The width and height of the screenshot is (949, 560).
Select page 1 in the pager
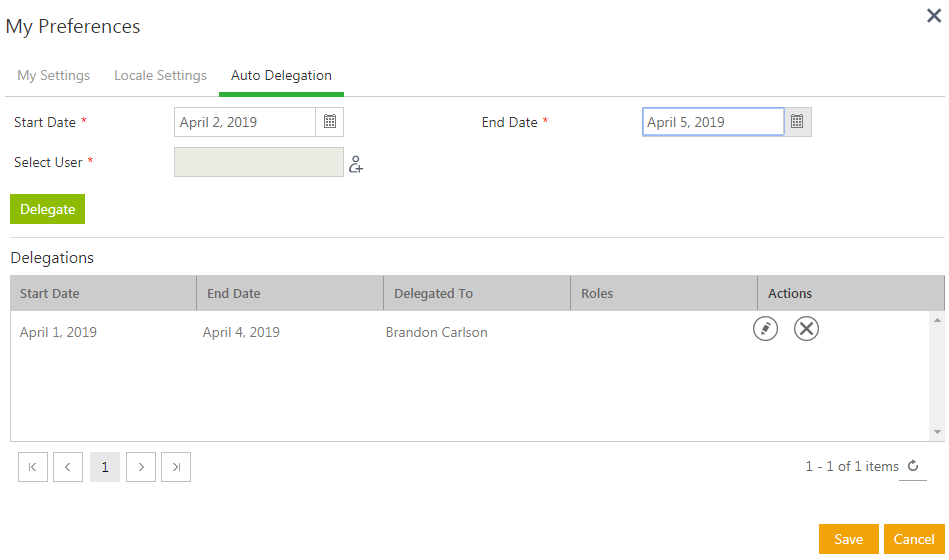pos(105,467)
